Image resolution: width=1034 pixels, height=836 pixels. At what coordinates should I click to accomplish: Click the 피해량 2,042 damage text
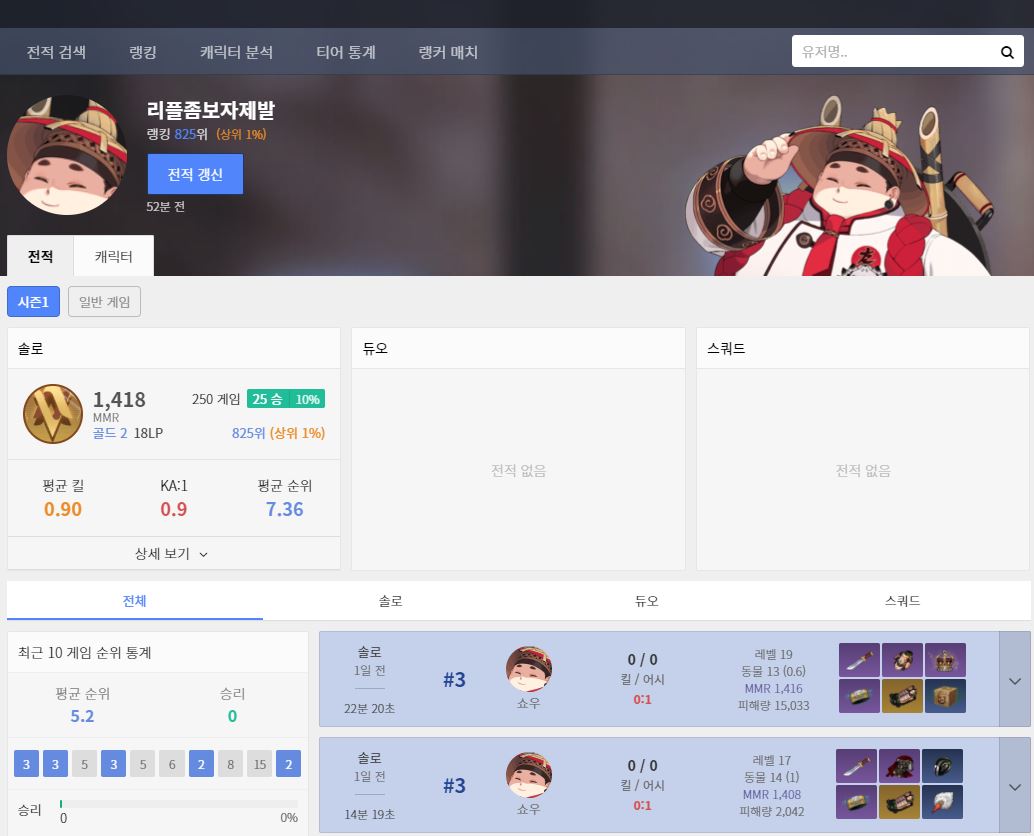[x=772, y=812]
